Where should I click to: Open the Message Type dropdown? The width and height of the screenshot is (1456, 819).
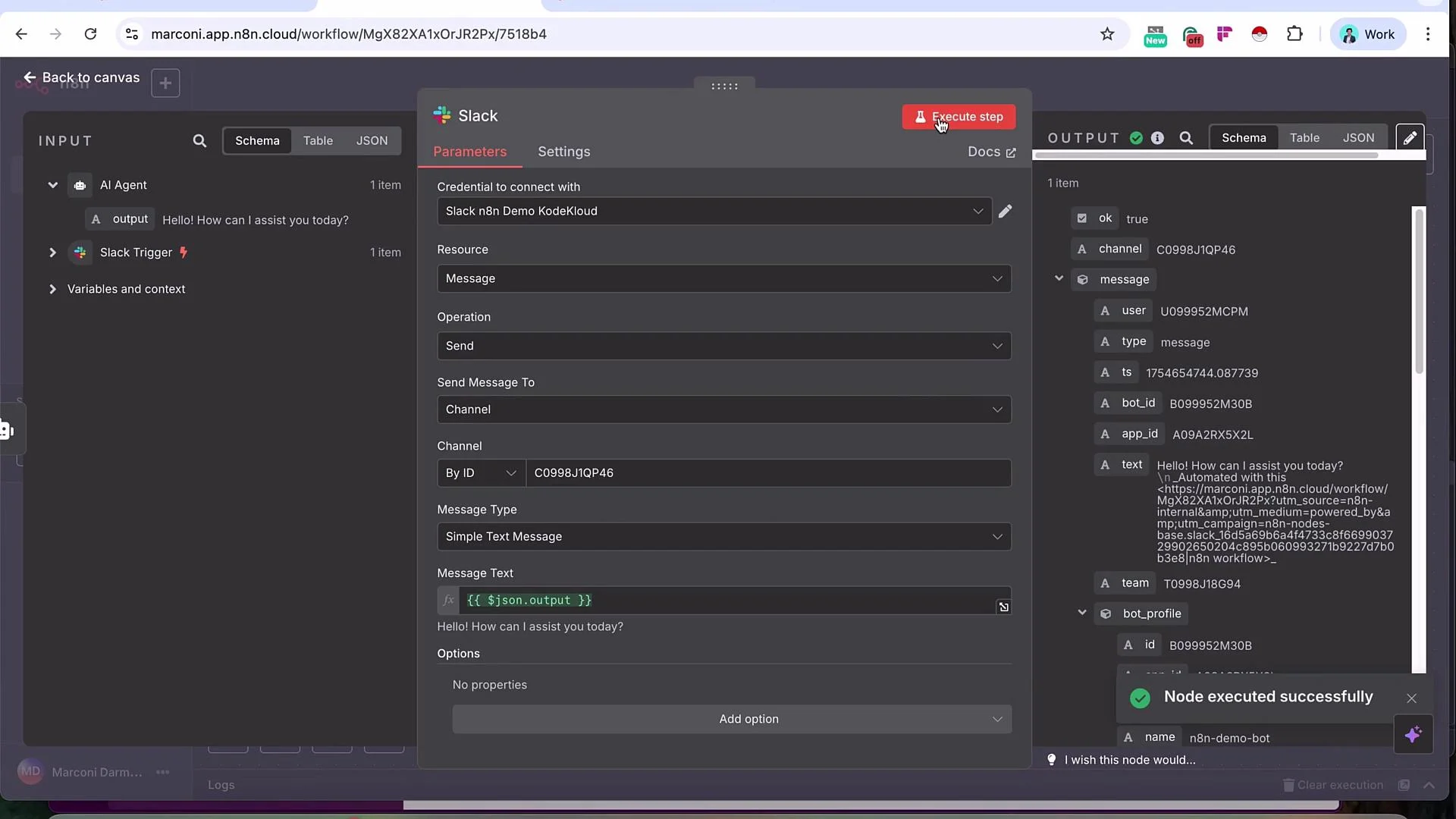724,537
